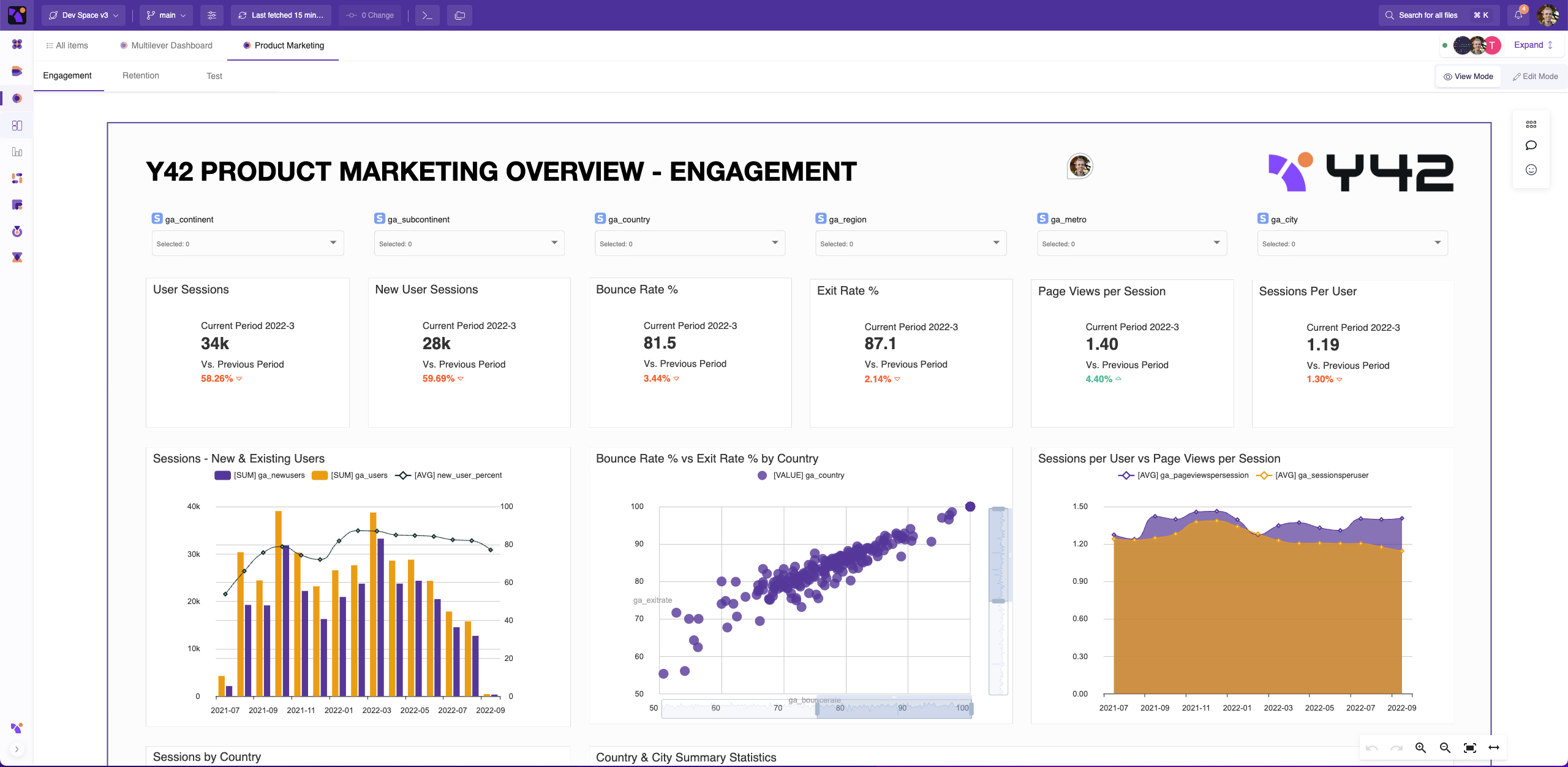Click the notifications bell icon
1568x767 pixels.
tap(1518, 15)
